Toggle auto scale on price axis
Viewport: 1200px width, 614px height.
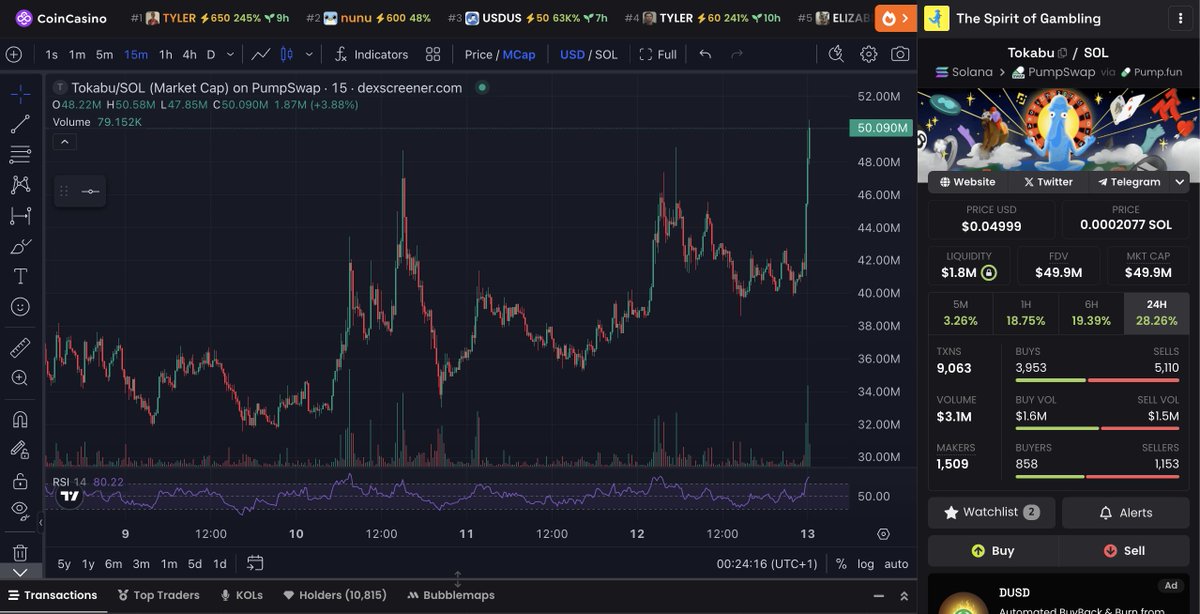[897, 564]
